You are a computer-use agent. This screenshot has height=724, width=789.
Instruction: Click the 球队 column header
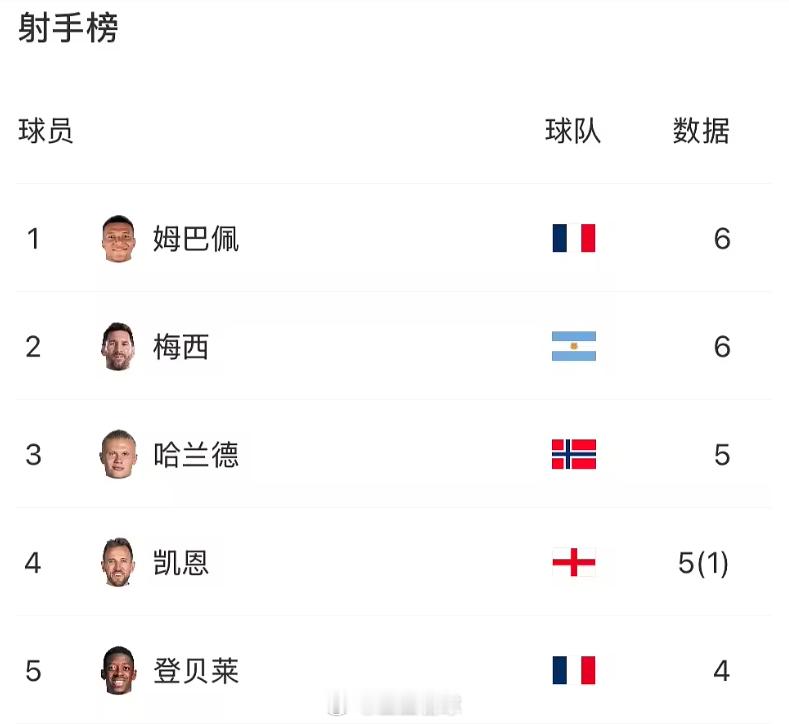point(573,131)
